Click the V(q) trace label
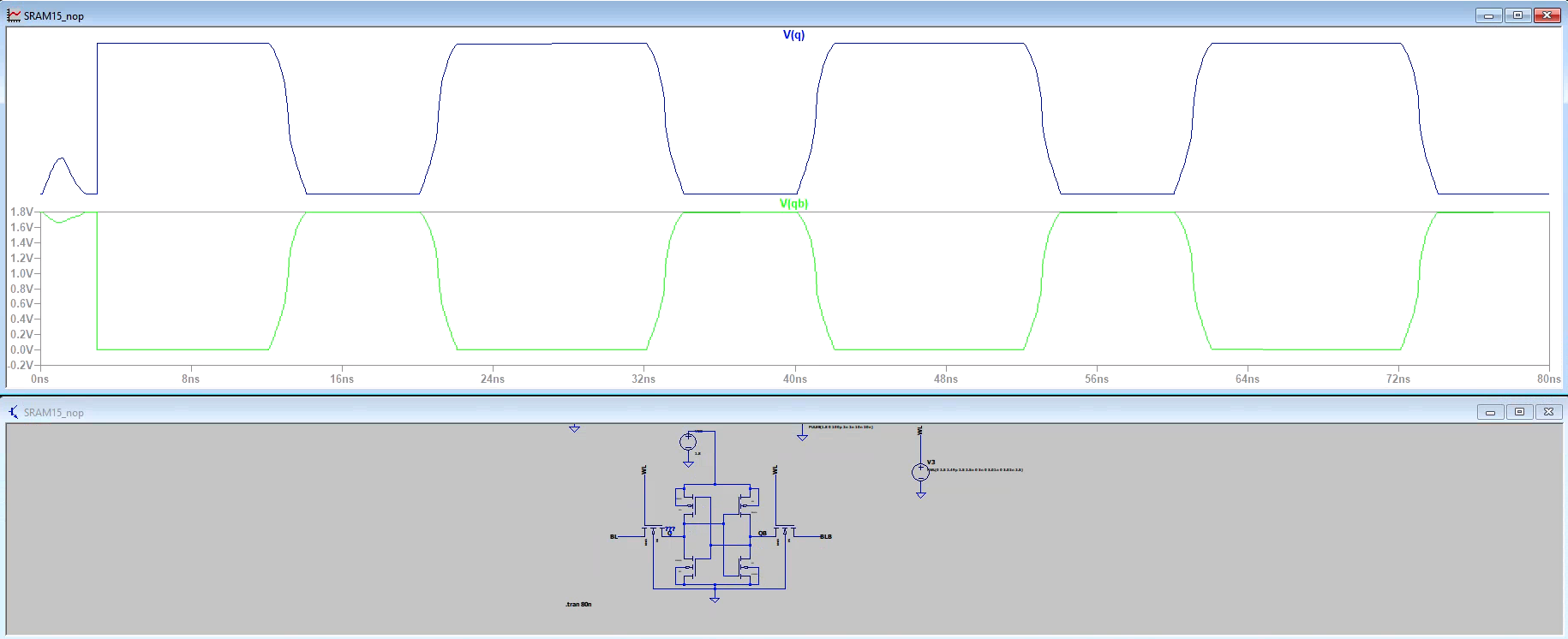Image resolution: width=1568 pixels, height=639 pixels. tap(793, 35)
